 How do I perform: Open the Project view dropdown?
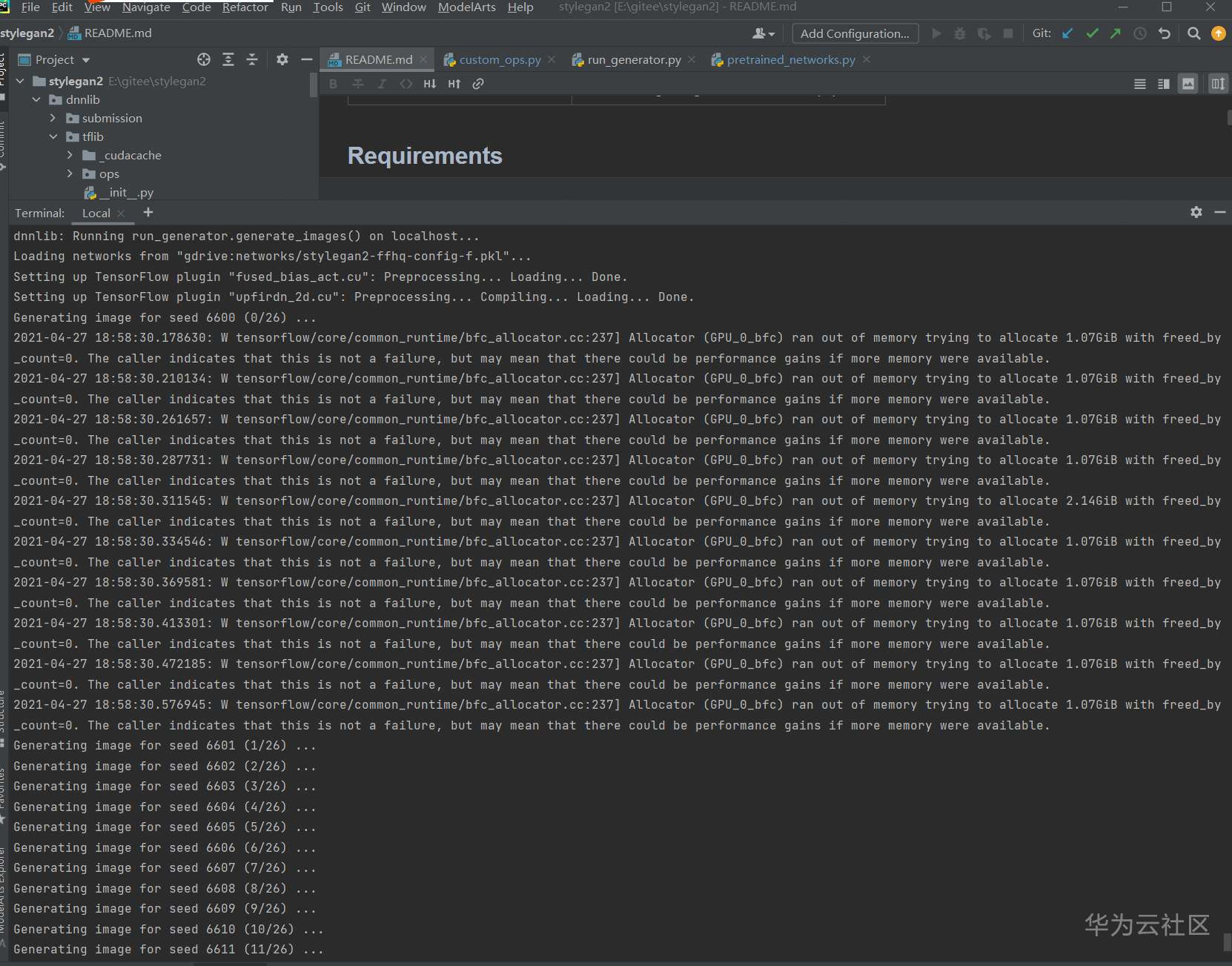tap(85, 59)
